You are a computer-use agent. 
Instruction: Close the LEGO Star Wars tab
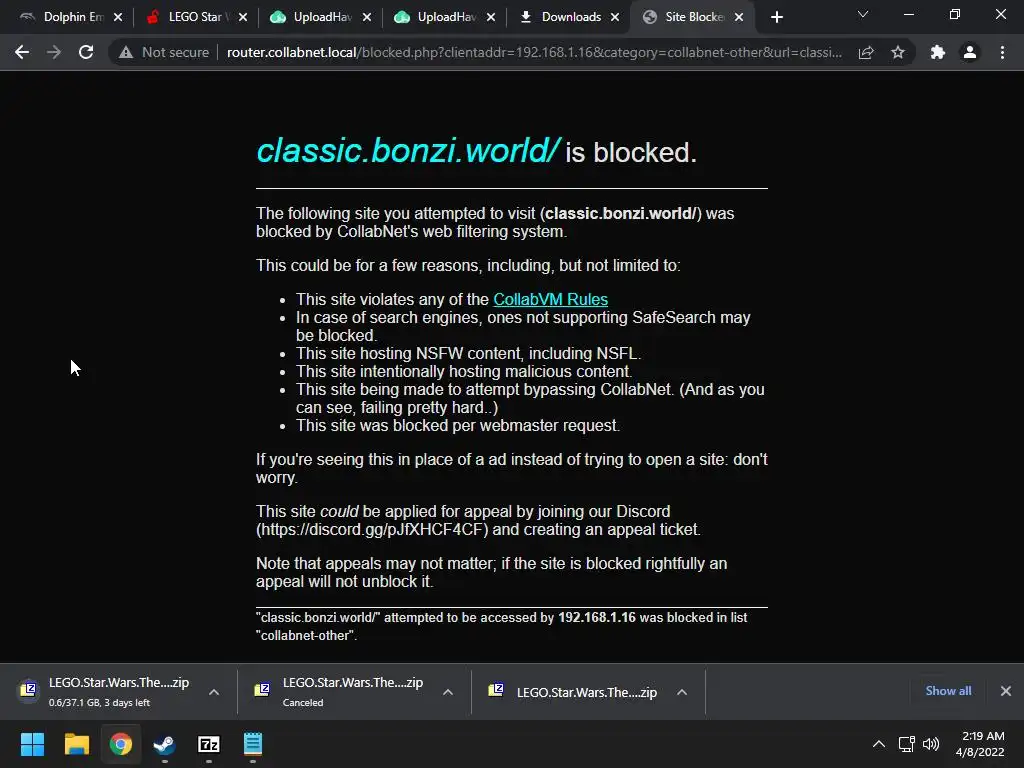click(x=243, y=18)
